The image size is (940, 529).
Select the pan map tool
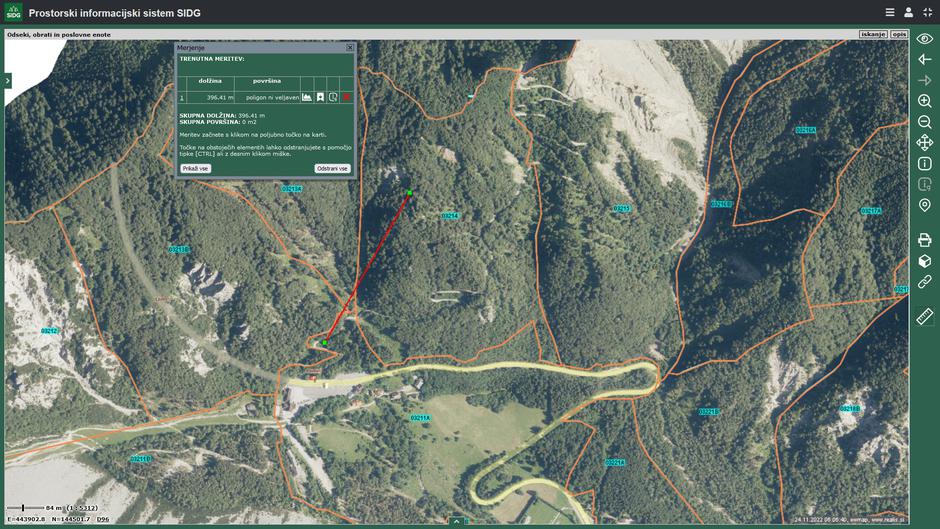pyautogui.click(x=924, y=143)
